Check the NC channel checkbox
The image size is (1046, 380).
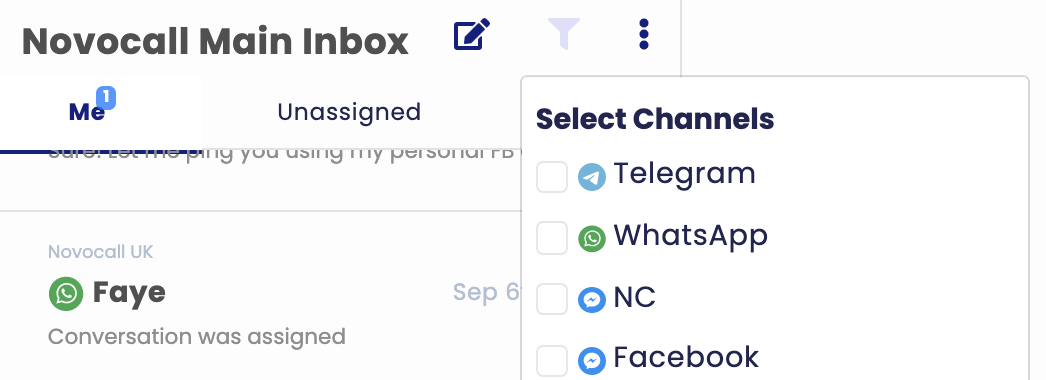(x=552, y=299)
